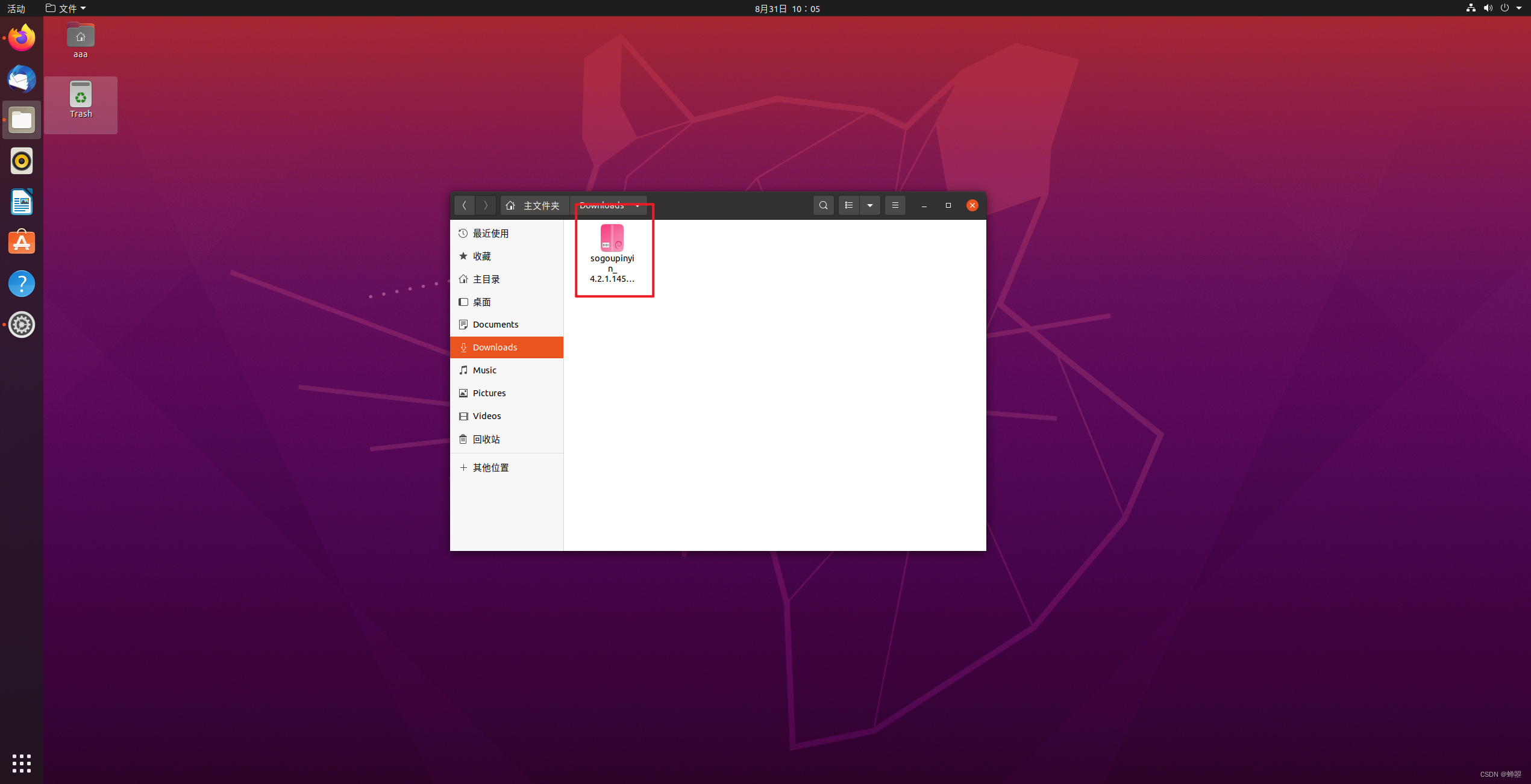The image size is (1531, 784).
Task: Toggle list view icon in Files toolbar
Action: point(848,205)
